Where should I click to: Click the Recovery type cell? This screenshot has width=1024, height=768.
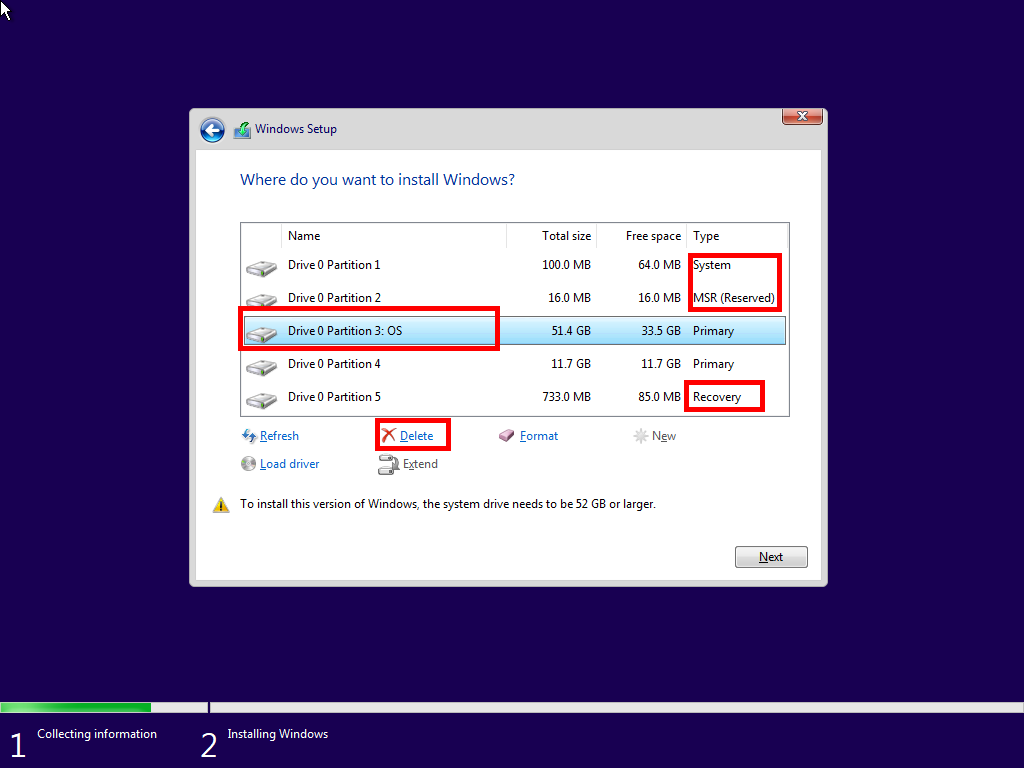717,397
